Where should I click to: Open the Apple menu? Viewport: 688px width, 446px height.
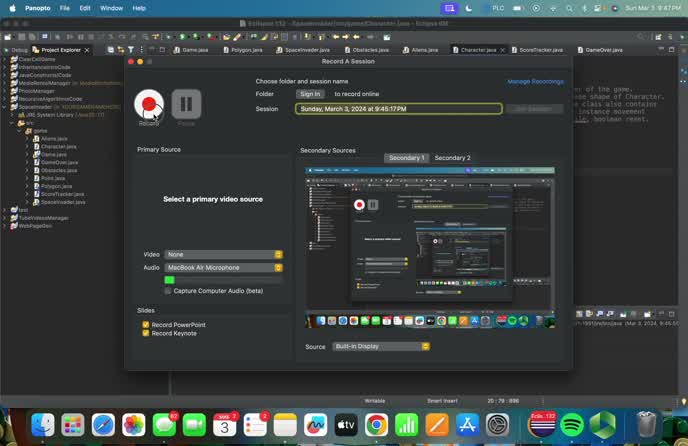point(12,8)
